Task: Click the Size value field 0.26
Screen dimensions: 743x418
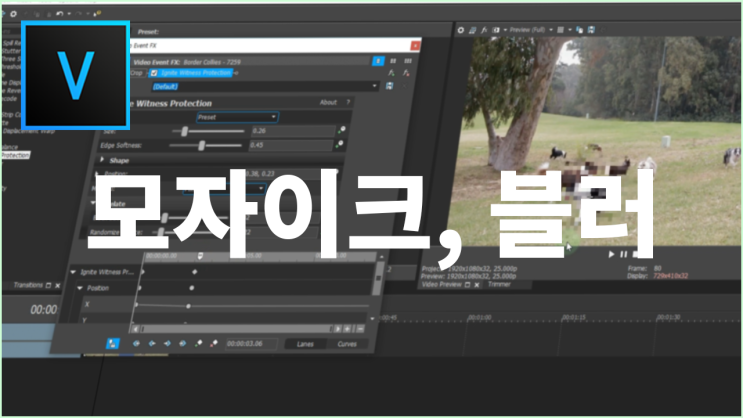Action: tap(292, 131)
